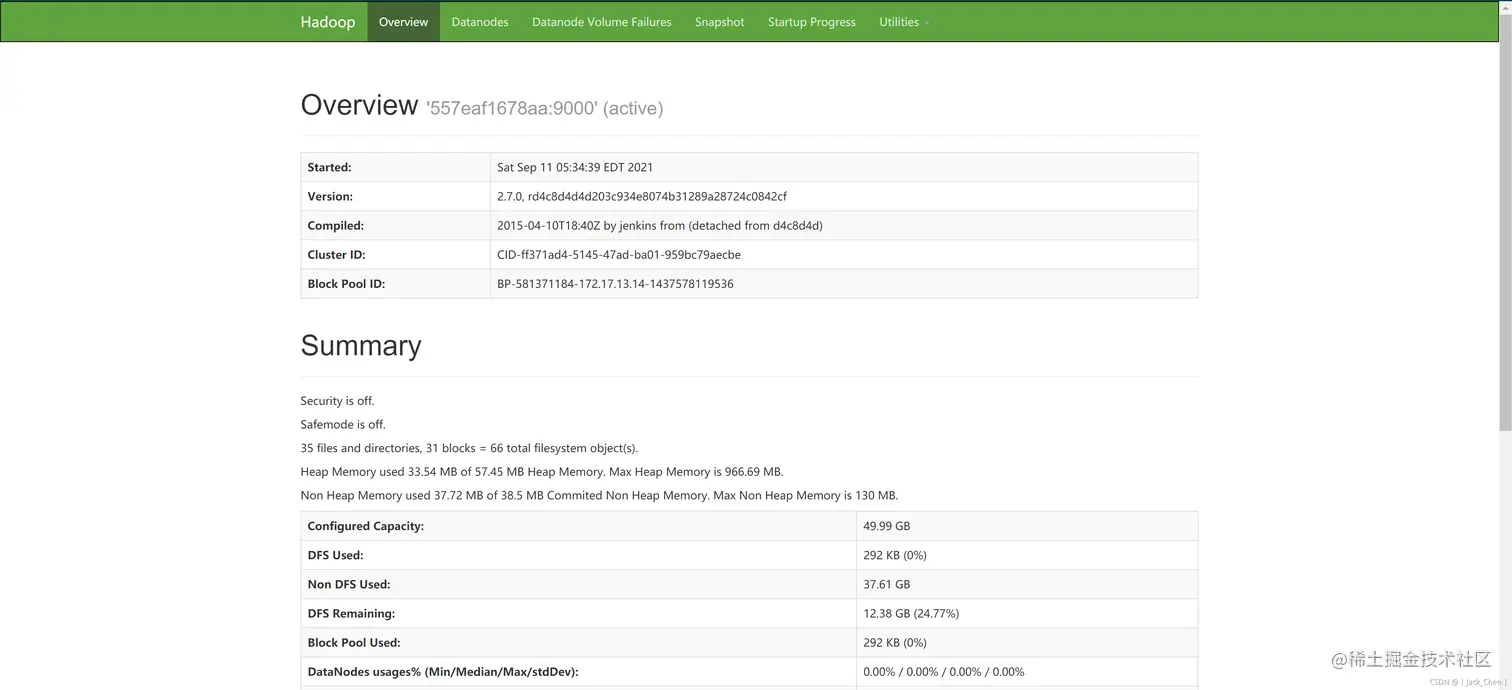
Task: Select 'Sat Sep 11 05:34:39 EDT 2021' value
Action: click(x=575, y=167)
